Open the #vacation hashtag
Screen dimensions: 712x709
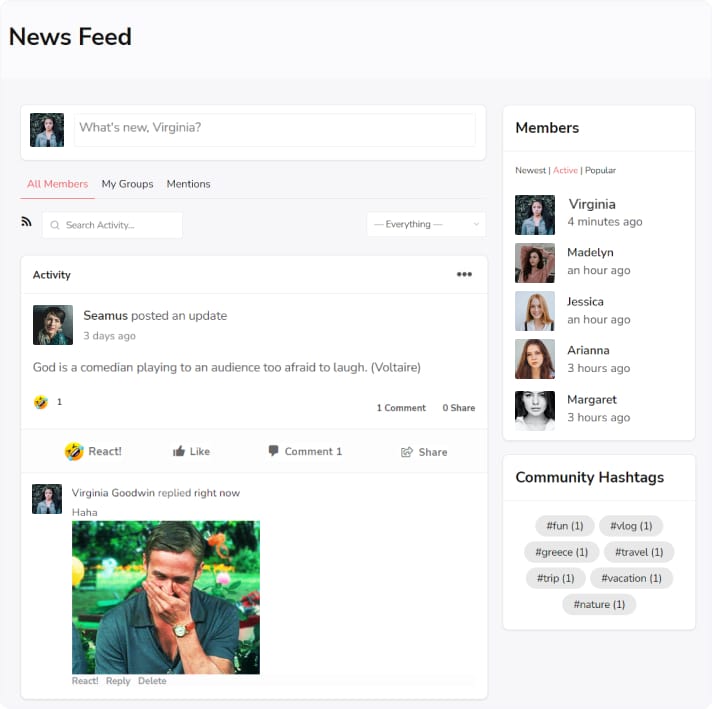tap(631, 578)
